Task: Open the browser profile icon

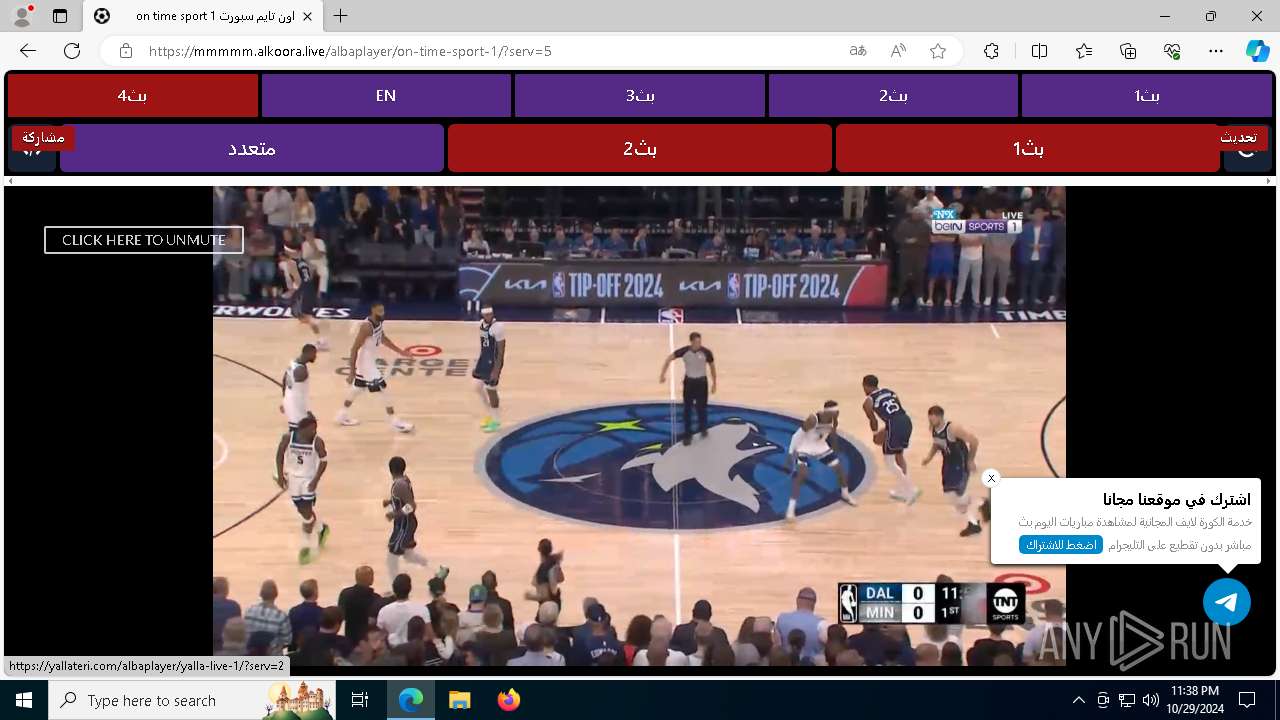Action: point(22,16)
